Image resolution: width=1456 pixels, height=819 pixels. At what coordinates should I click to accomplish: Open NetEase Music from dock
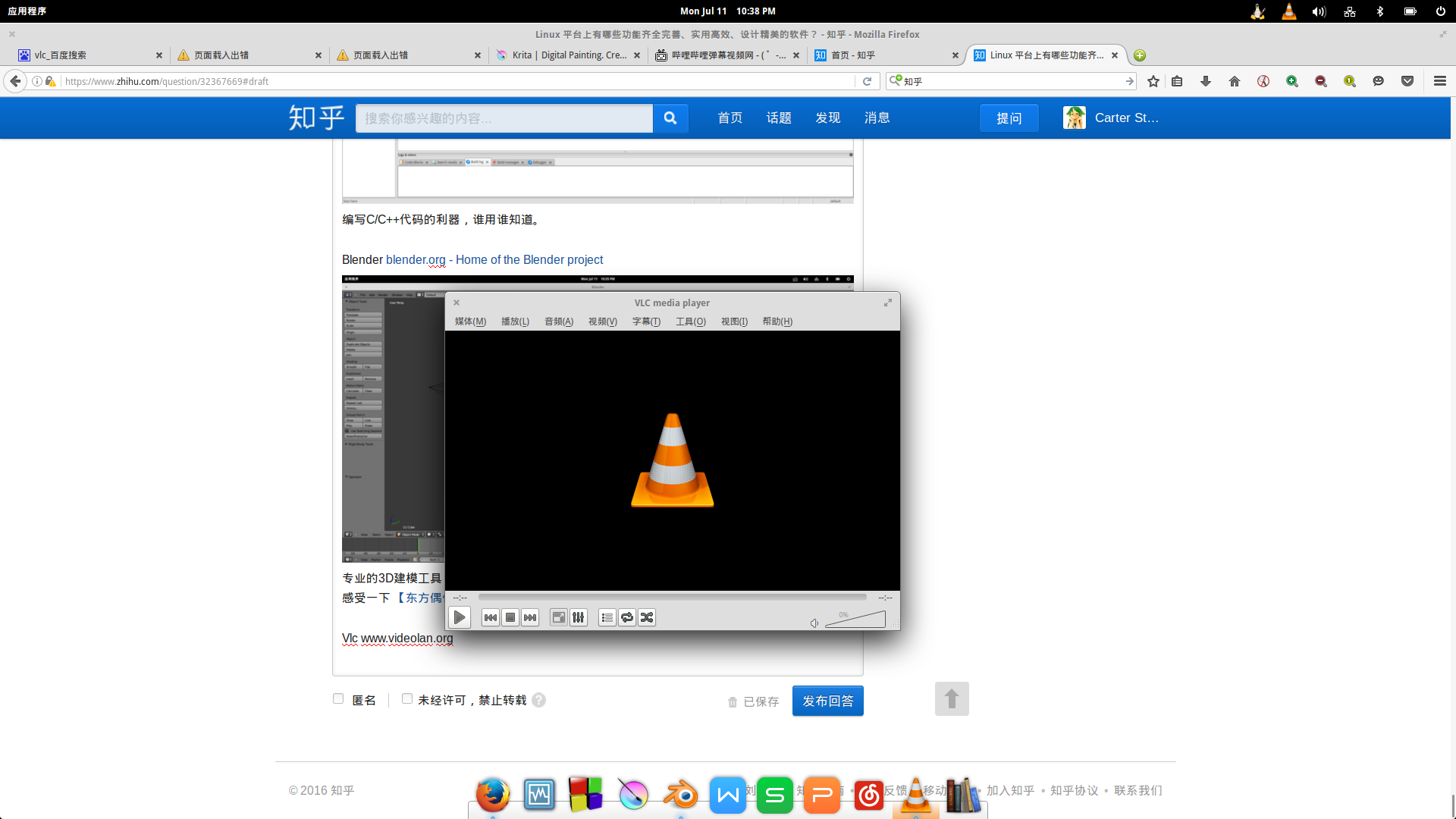pos(869,795)
